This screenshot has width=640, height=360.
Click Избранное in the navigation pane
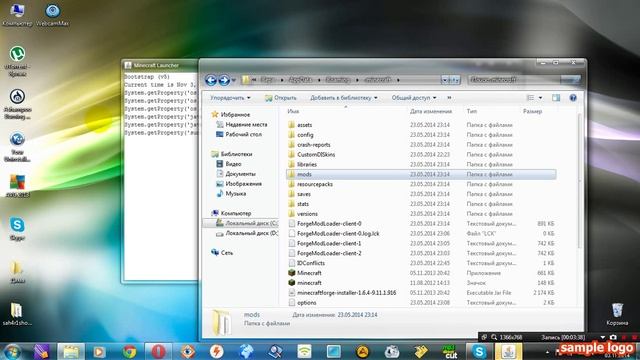coord(235,115)
